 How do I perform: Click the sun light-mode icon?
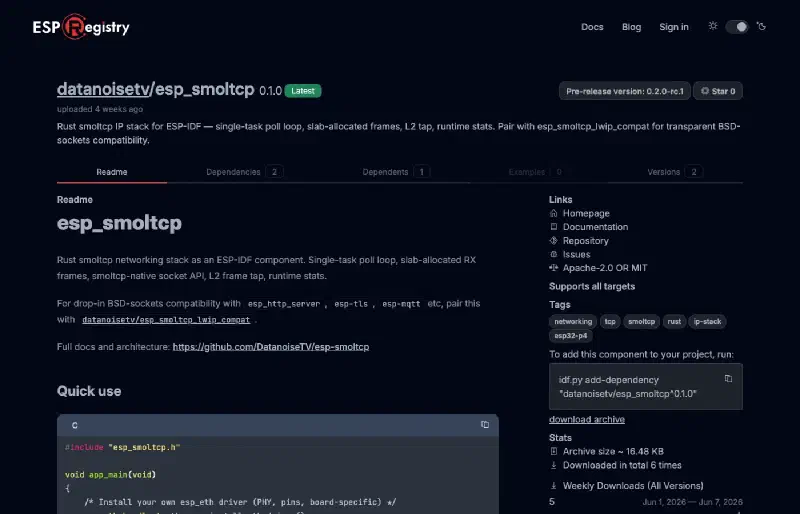tap(713, 26)
